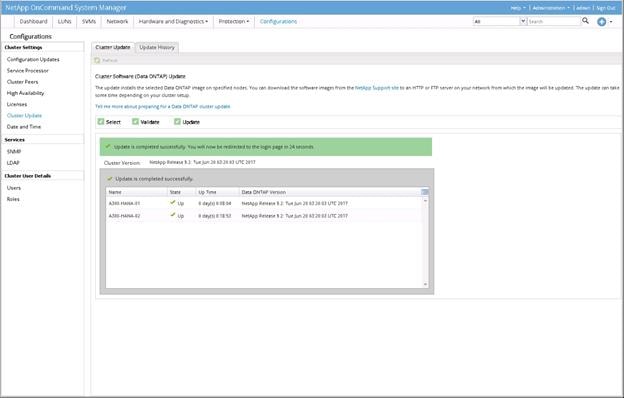This screenshot has width=624, height=398.
Task: Open Licenses in the sidebar
Action: [x=17, y=104]
